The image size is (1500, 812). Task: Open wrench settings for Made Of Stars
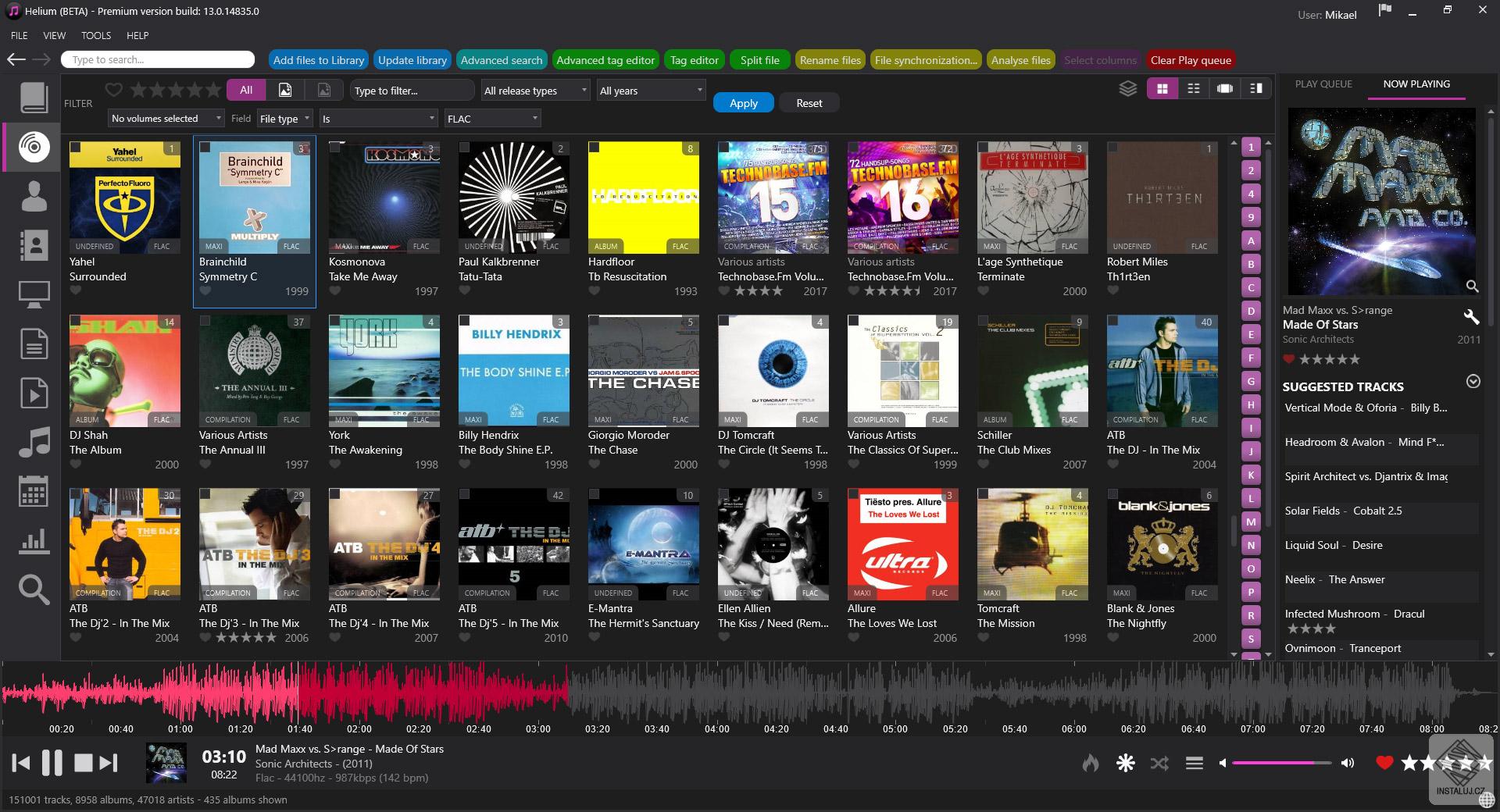1471,316
